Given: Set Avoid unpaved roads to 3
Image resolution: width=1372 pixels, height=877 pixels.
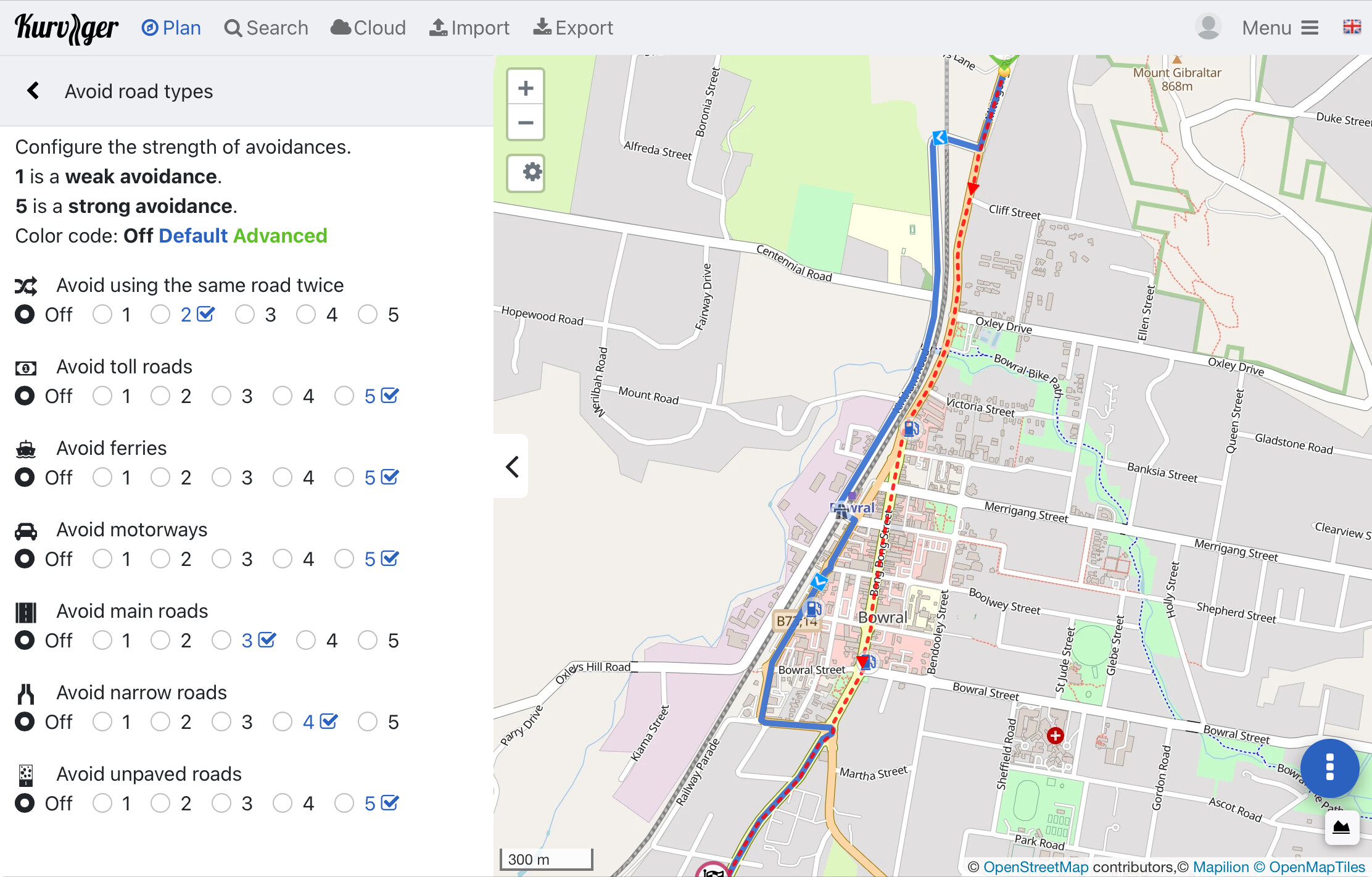Looking at the screenshot, I should point(221,804).
